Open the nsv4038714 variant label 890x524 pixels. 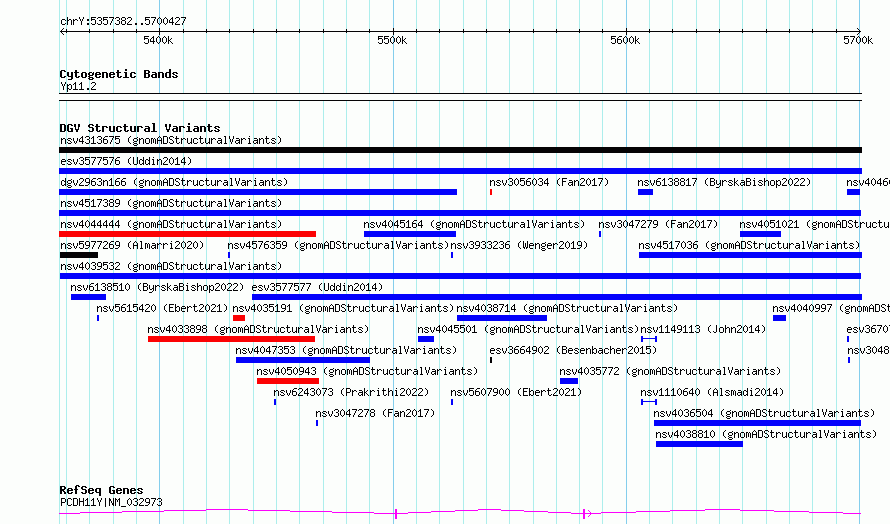(x=567, y=308)
